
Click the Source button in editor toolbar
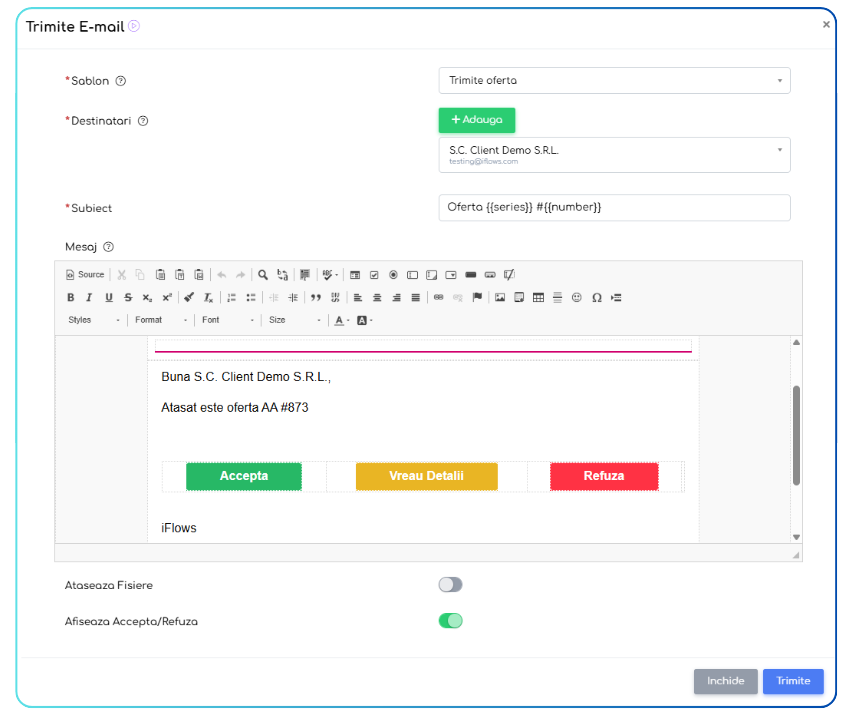85,275
